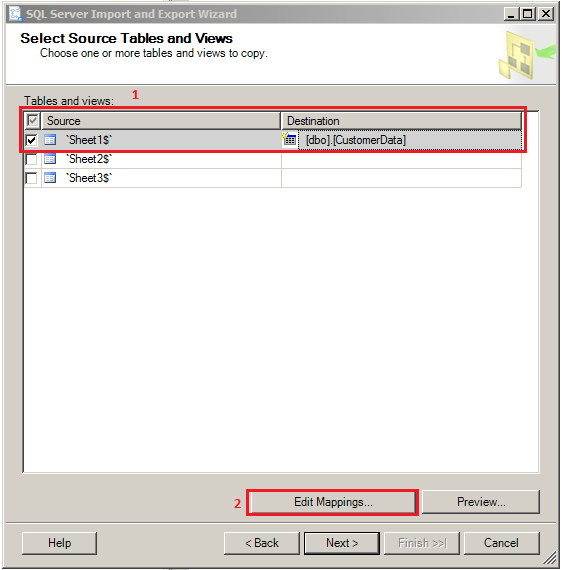Image resolution: width=562 pixels, height=570 pixels.
Task: Check the Sheet3$ checkbox
Action: (x=32, y=178)
